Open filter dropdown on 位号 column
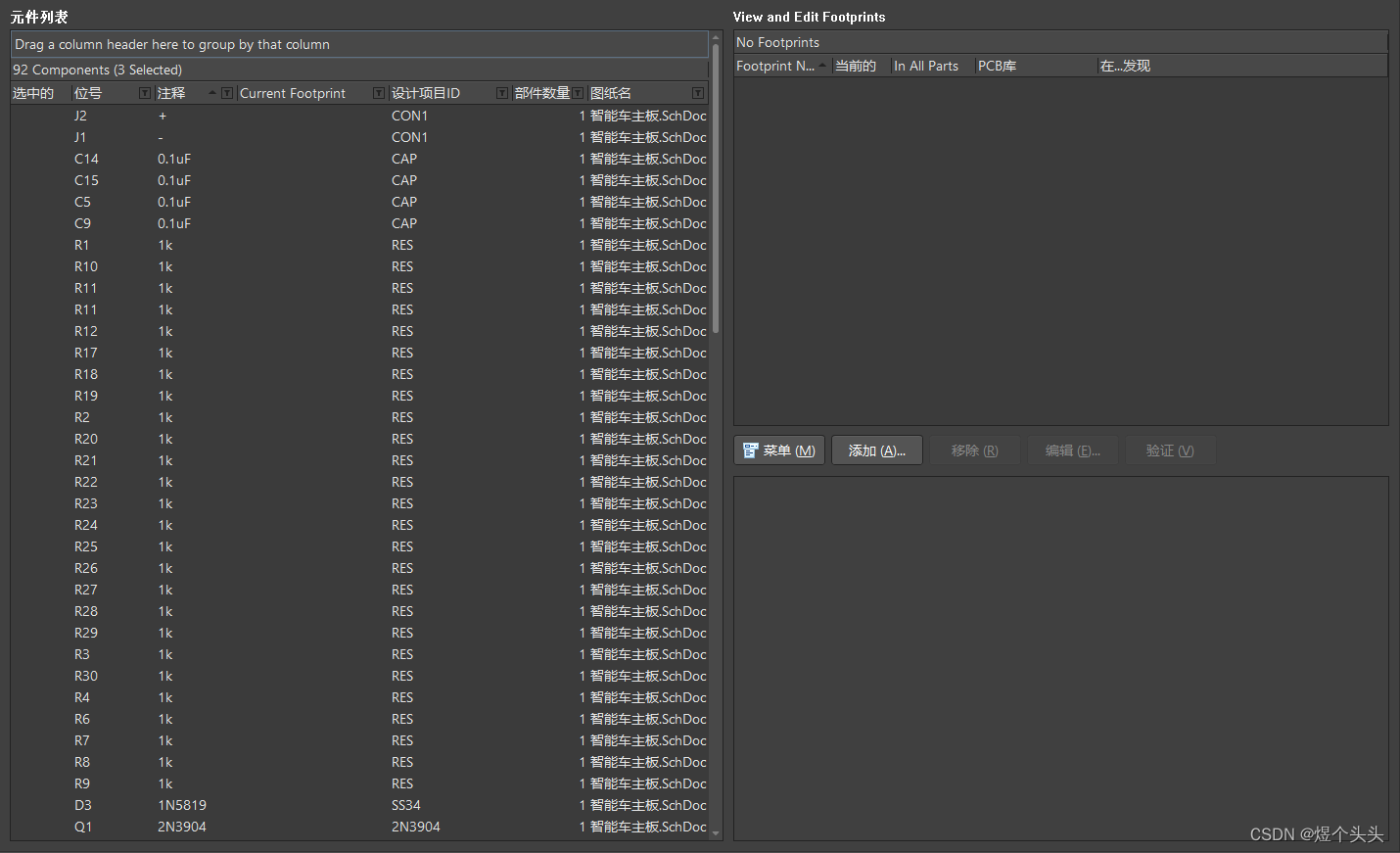This screenshot has width=1400, height=853. (145, 93)
